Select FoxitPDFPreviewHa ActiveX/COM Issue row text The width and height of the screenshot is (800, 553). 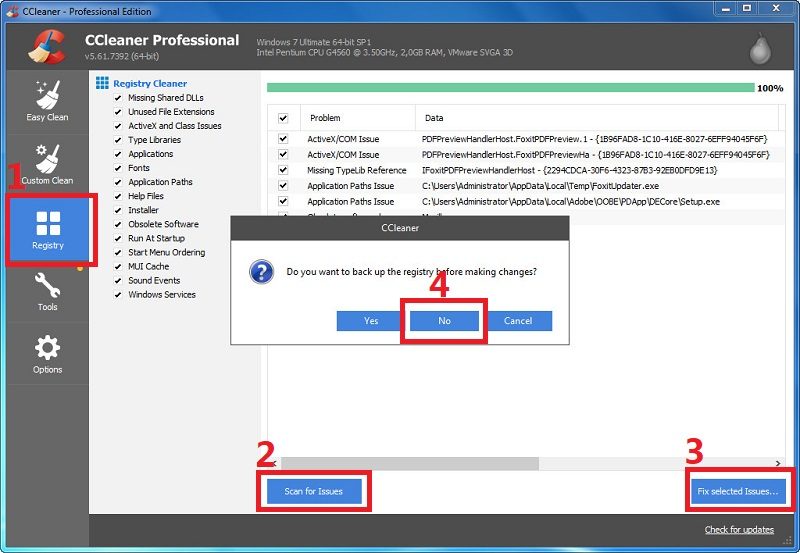pos(343,155)
